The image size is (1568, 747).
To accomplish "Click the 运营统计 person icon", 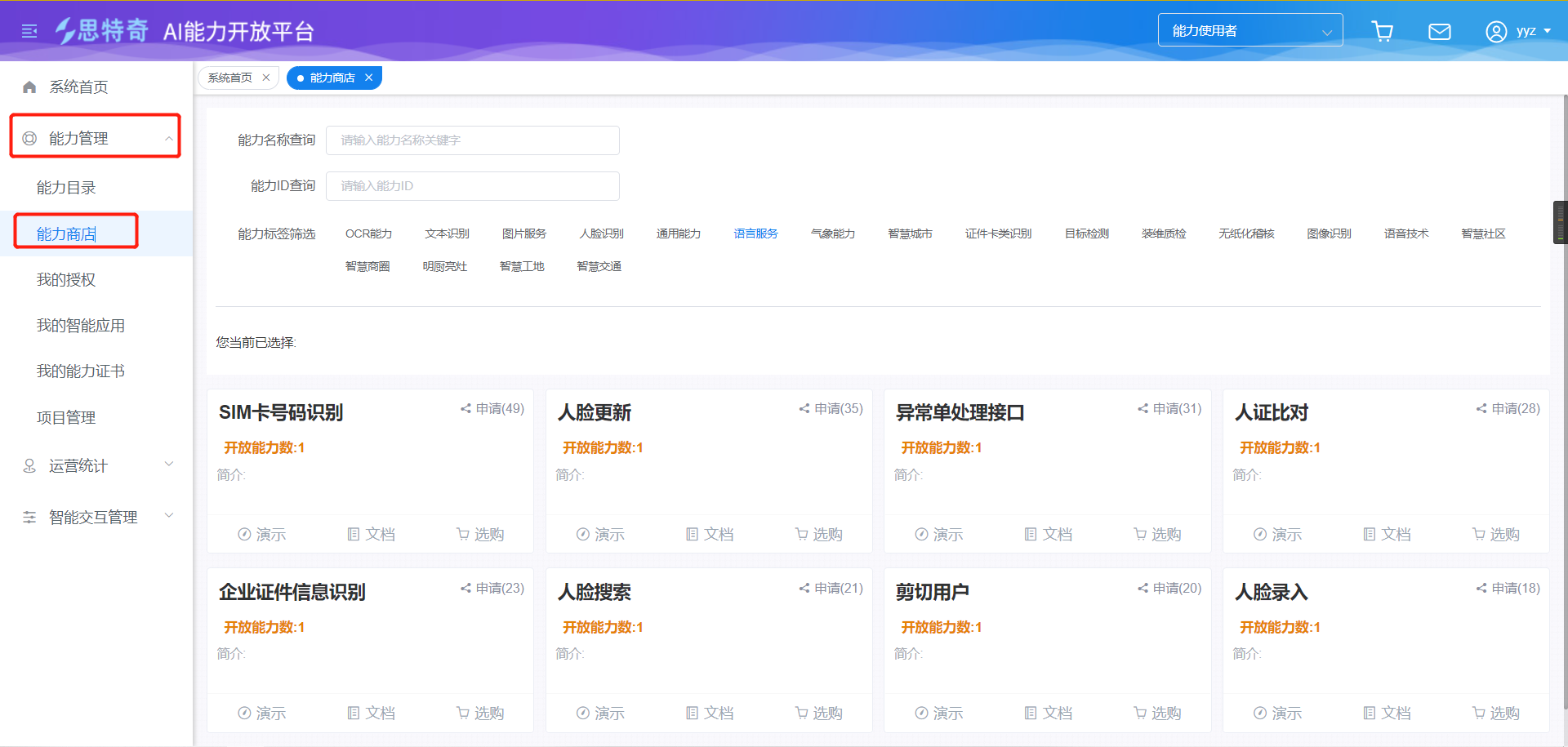I will (29, 465).
